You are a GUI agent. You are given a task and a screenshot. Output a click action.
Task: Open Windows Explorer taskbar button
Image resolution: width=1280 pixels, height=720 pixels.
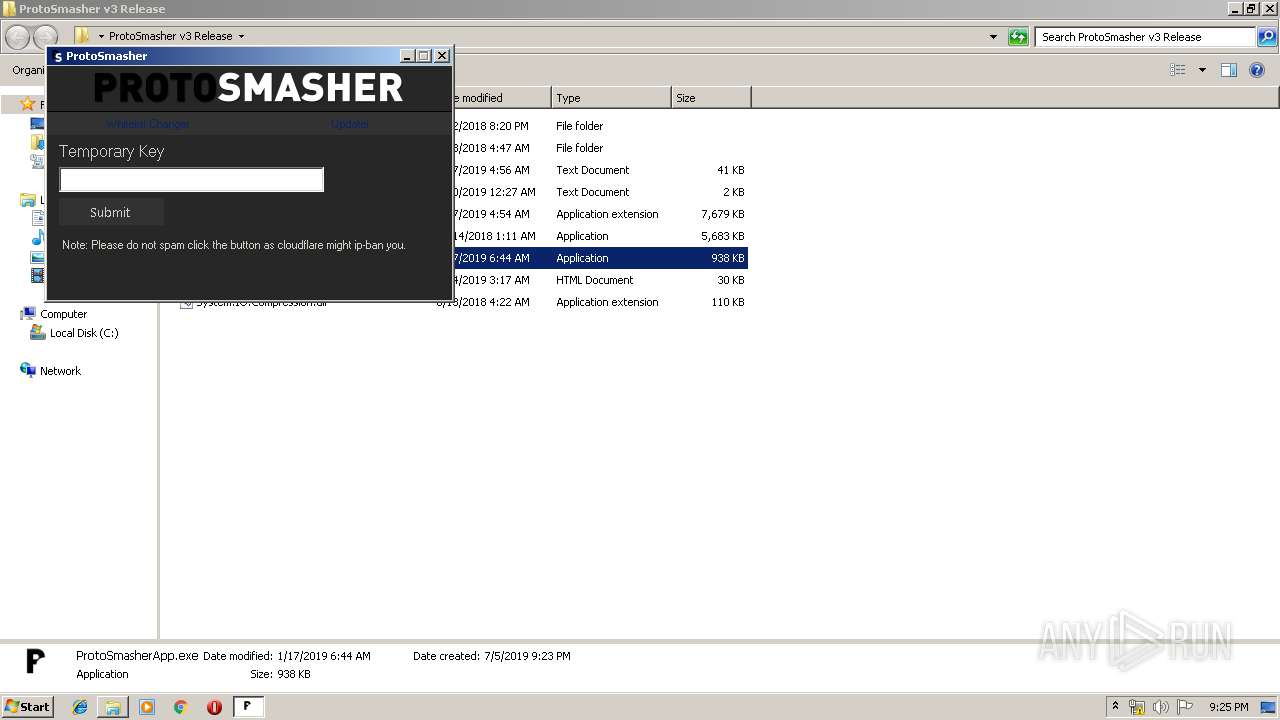113,707
